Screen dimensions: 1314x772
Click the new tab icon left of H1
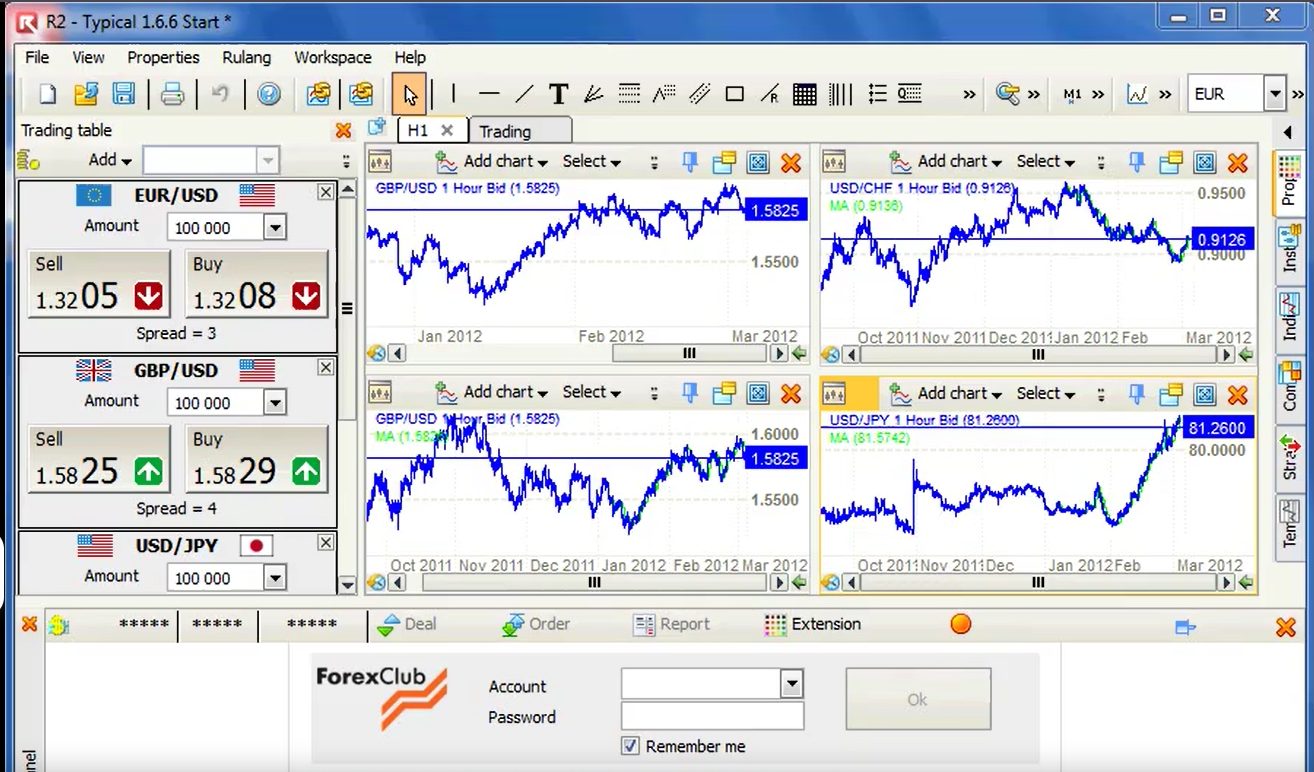(377, 127)
